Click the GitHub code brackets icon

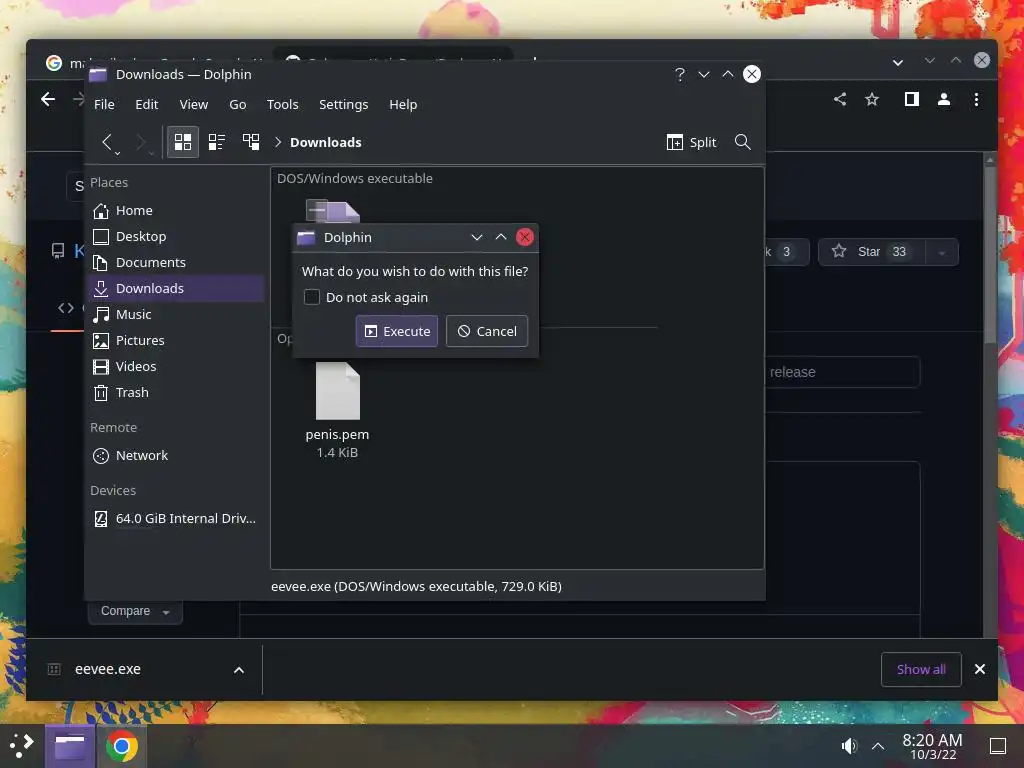pyautogui.click(x=66, y=308)
